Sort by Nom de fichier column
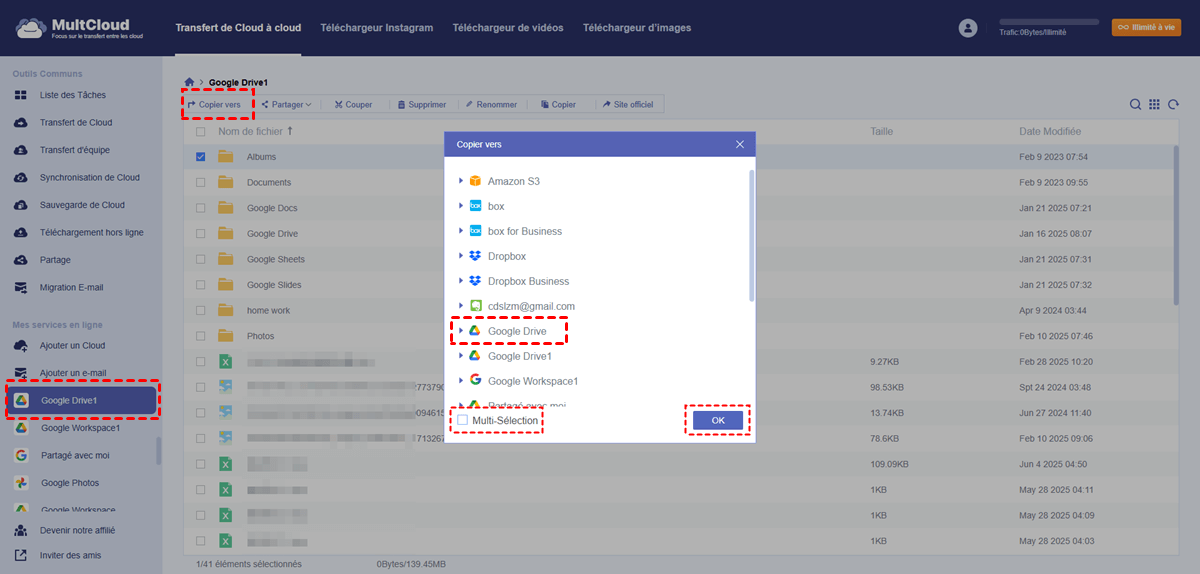Screen dimensions: 1200x574 pos(256,131)
